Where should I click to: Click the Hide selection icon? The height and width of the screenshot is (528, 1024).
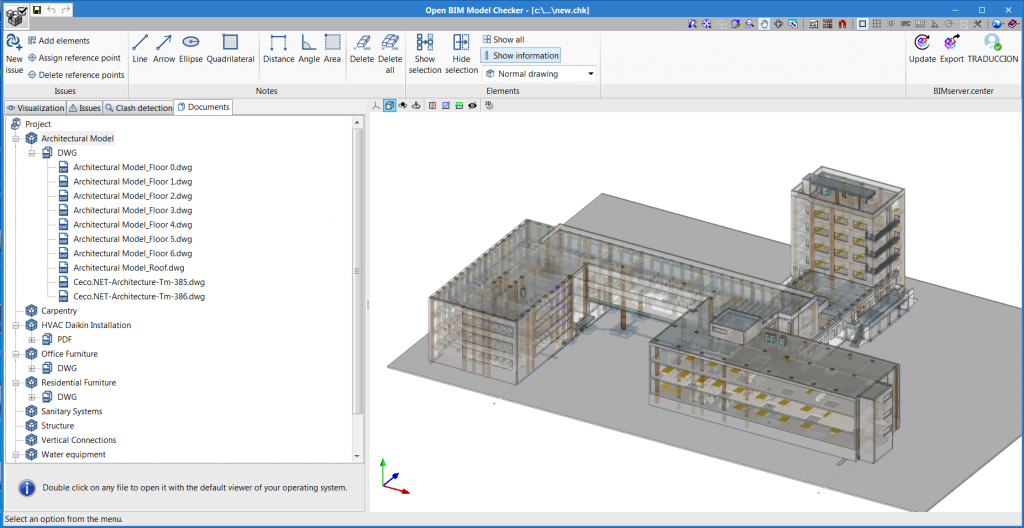click(x=461, y=52)
